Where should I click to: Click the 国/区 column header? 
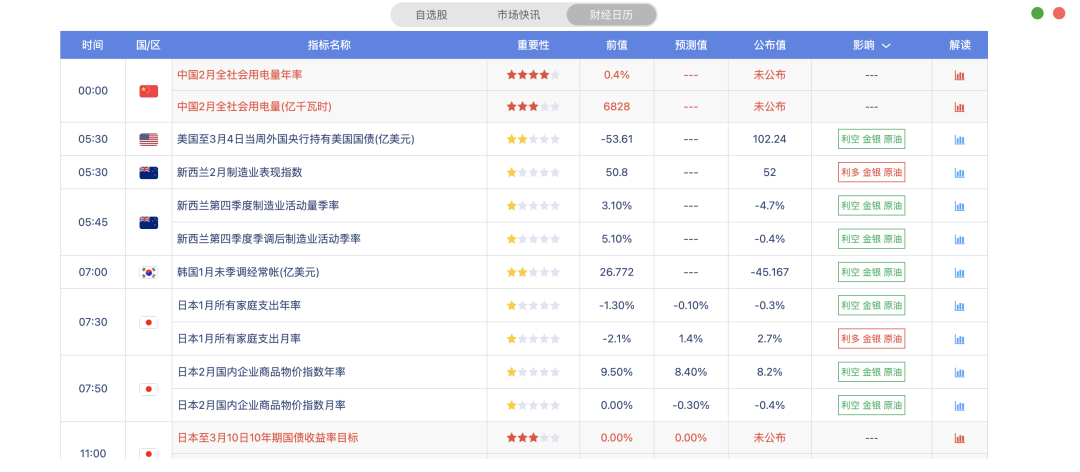pyautogui.click(x=149, y=45)
